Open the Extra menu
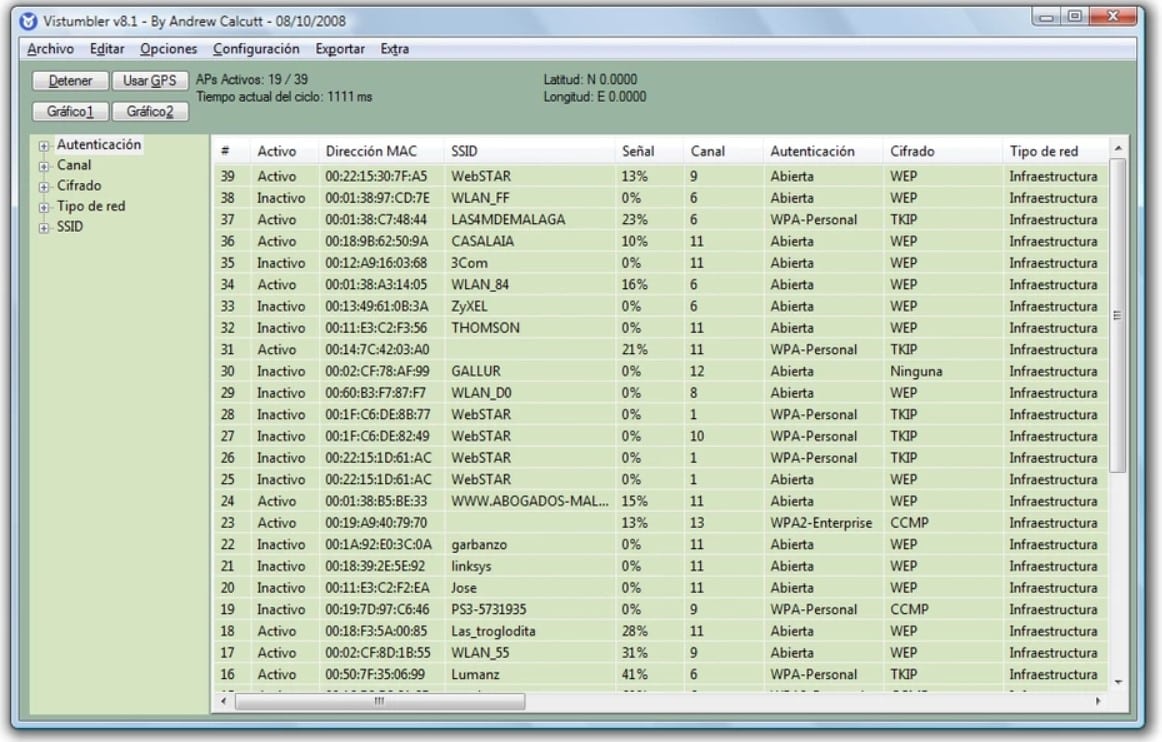 (x=394, y=49)
